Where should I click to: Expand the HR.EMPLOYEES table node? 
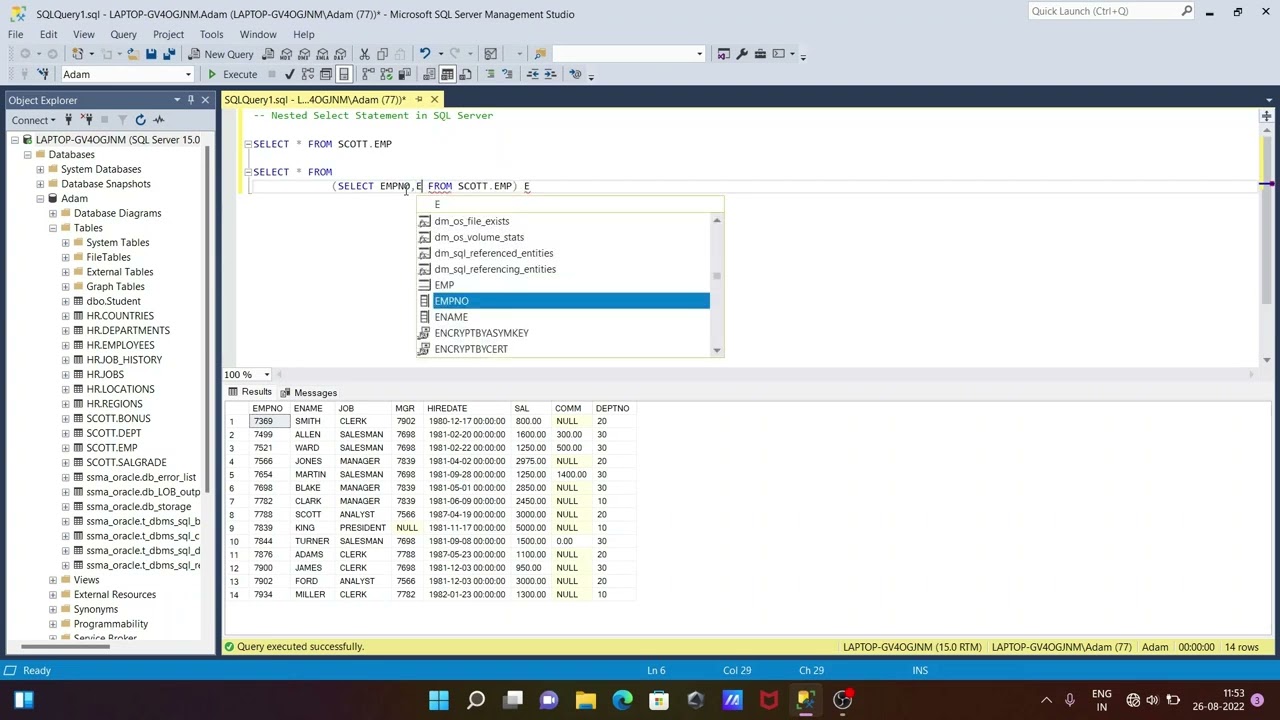66,345
